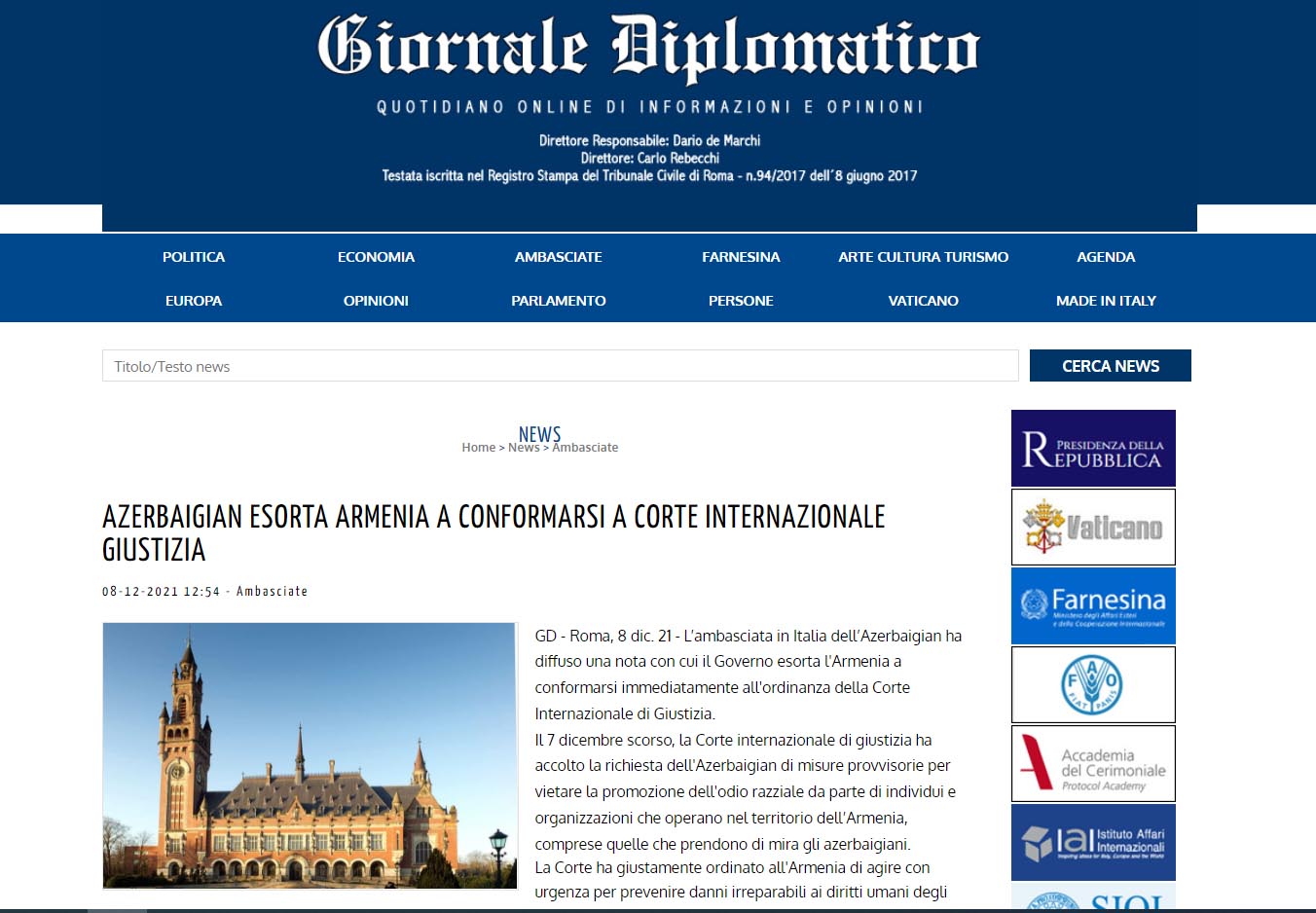
Task: Go to the Economia section
Action: pyautogui.click(x=376, y=257)
